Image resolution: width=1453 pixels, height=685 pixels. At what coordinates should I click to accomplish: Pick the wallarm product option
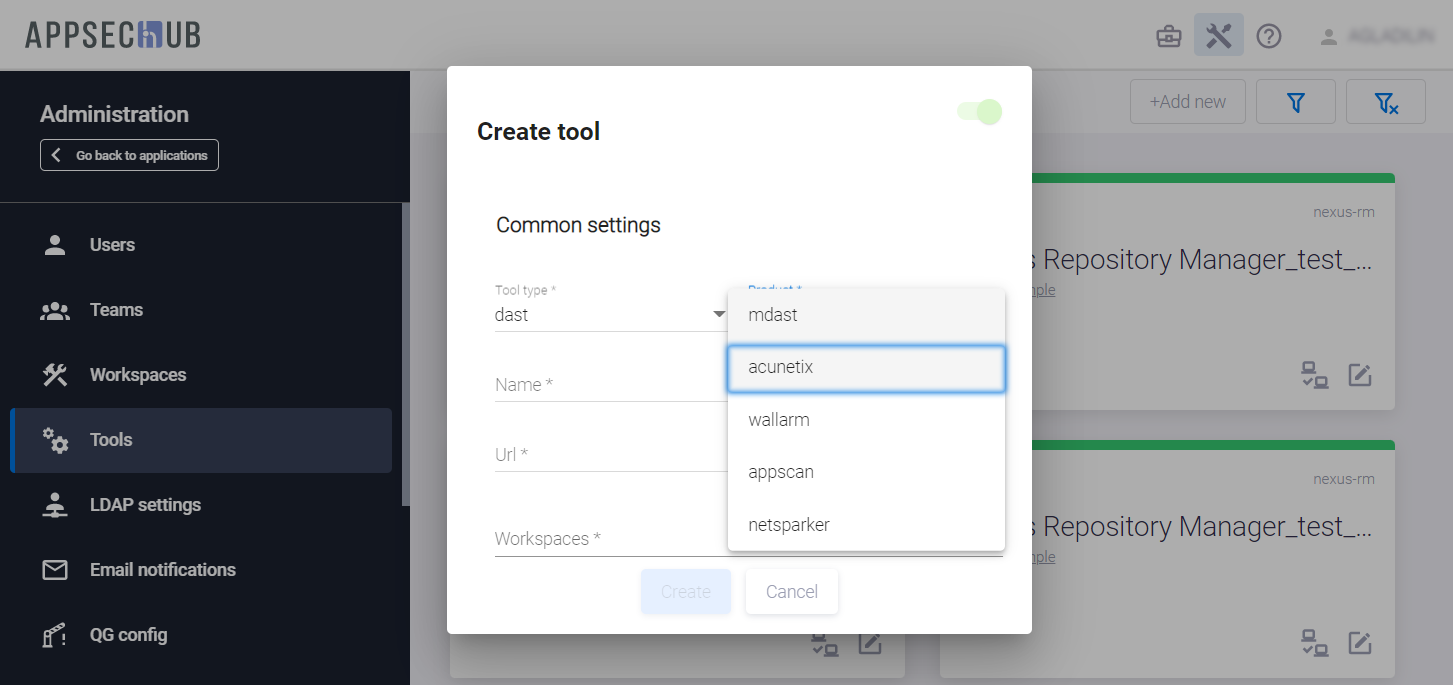[866, 420]
